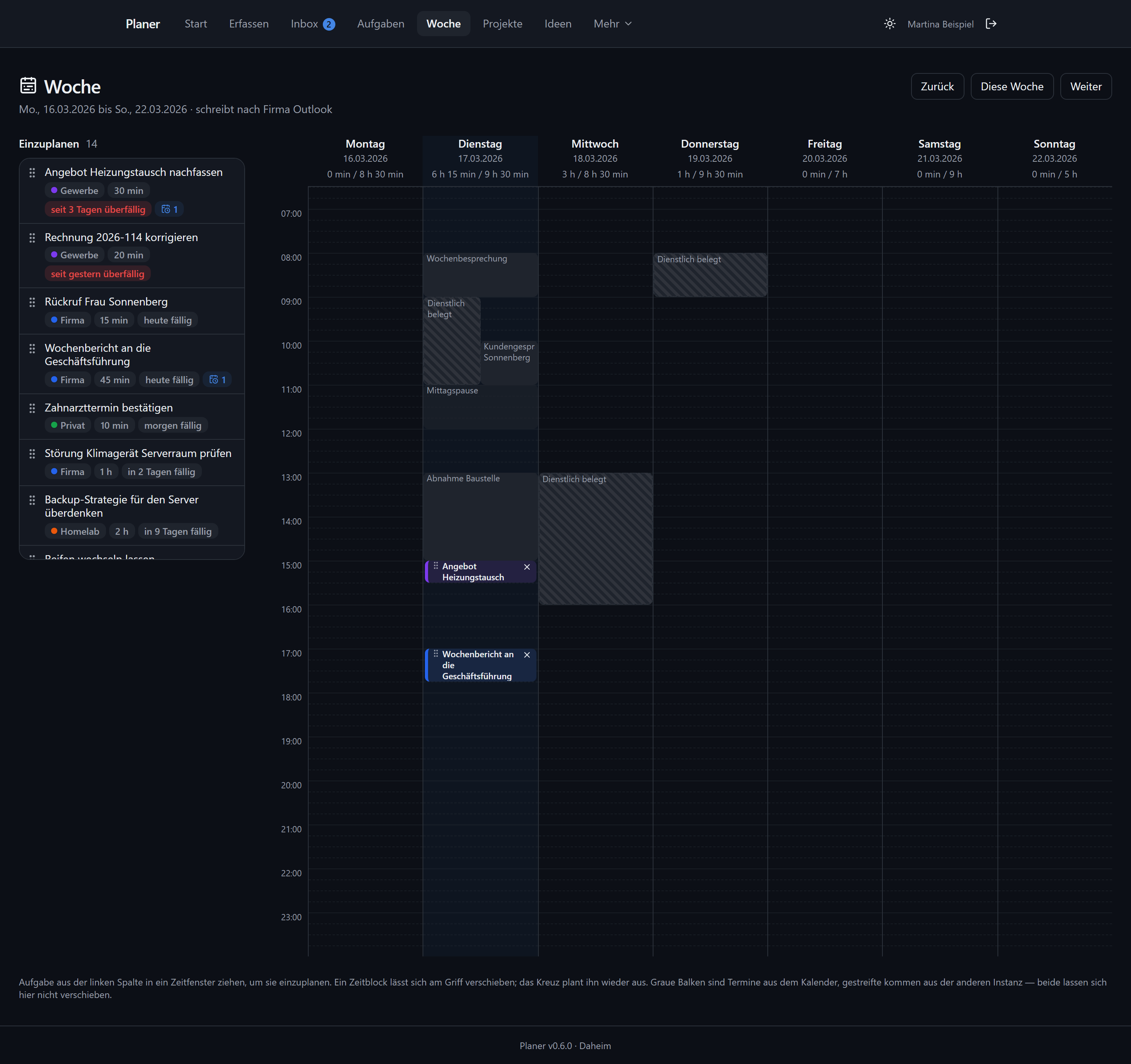Open the Projekte page
This screenshot has width=1131, height=1064.
coord(502,24)
